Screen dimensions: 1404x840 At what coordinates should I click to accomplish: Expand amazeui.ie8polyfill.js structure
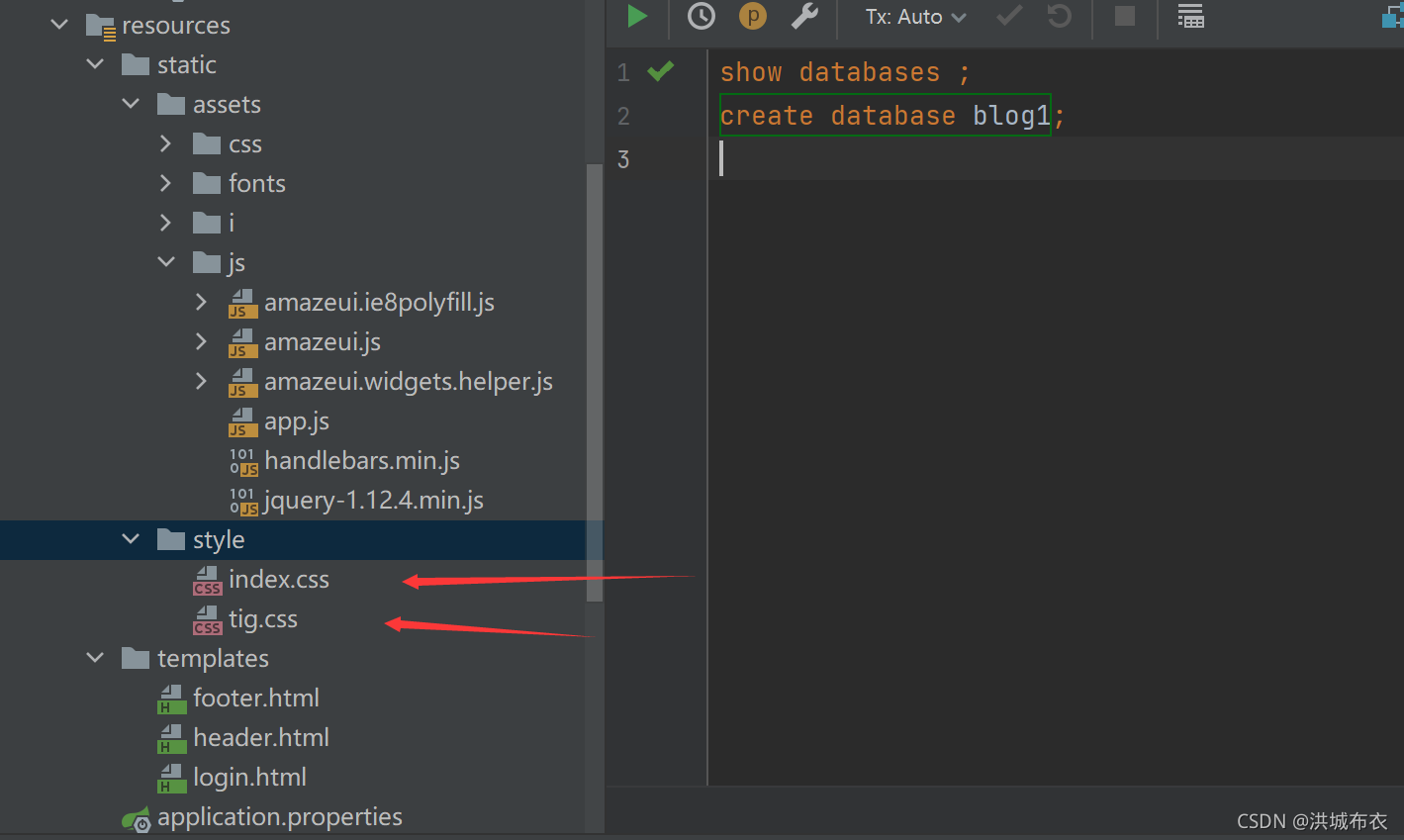point(201,302)
